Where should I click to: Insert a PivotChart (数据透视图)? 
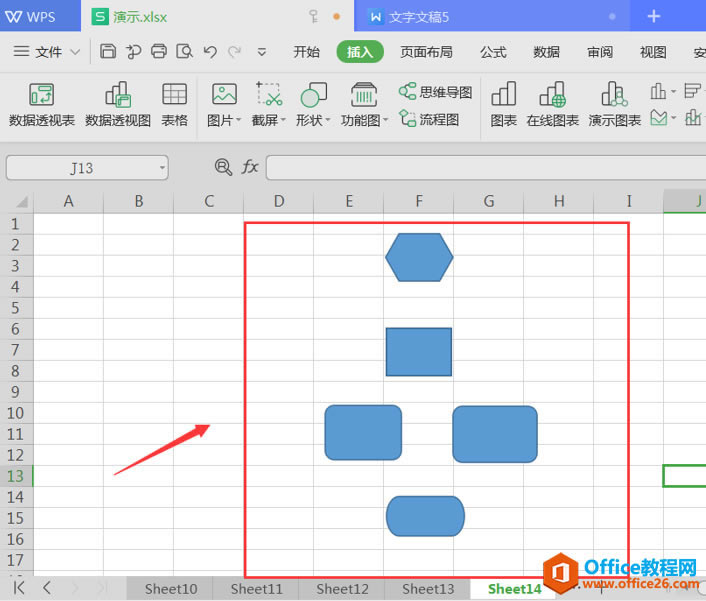click(x=118, y=105)
